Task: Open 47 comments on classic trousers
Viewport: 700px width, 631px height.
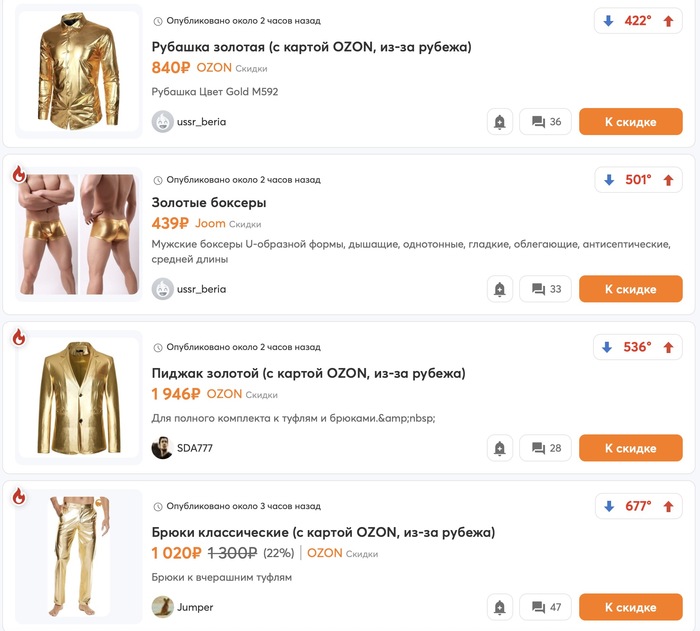Action: 546,607
